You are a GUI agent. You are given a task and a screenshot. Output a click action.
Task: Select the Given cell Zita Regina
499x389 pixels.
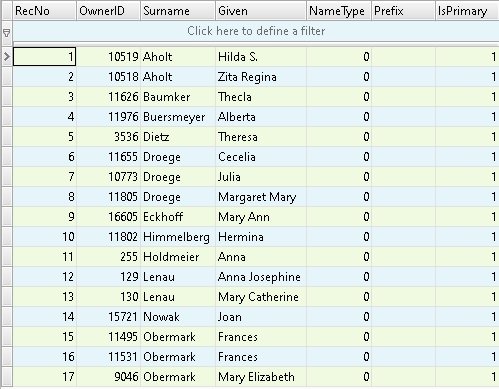coord(261,77)
